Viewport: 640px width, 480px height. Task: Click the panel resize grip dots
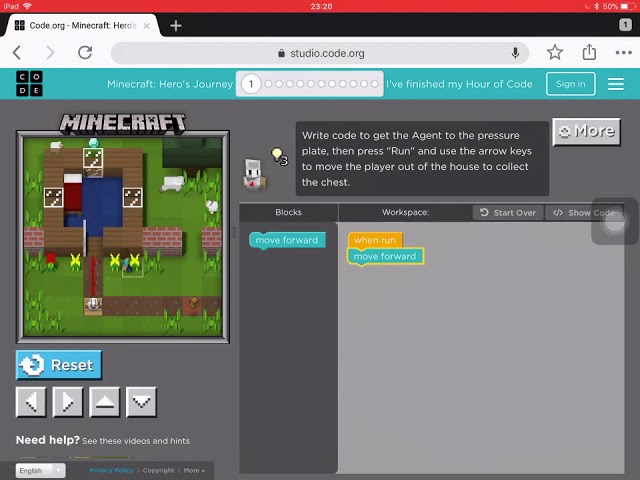click(234, 232)
